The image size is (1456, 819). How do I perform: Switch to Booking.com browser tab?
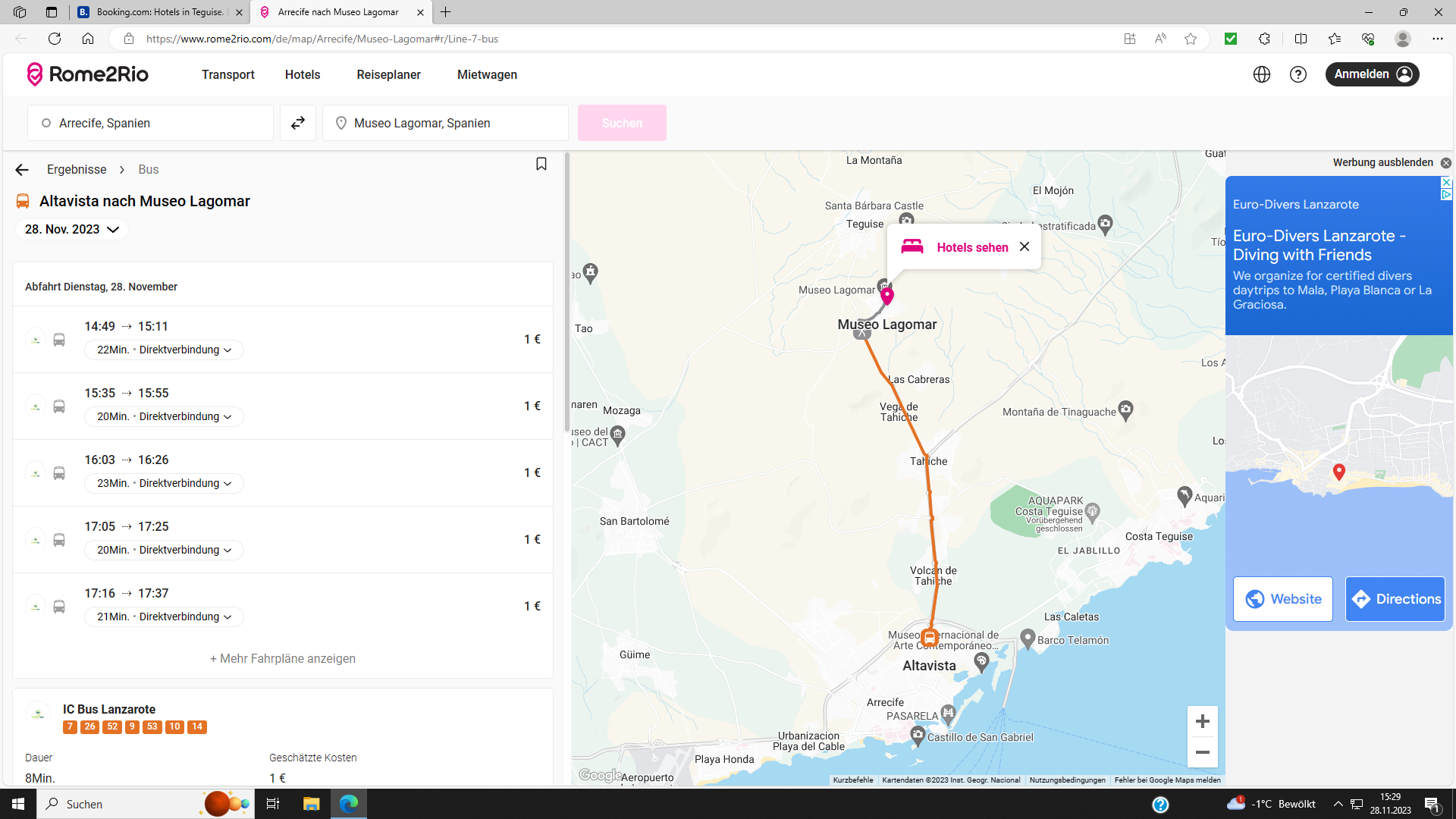pos(159,12)
